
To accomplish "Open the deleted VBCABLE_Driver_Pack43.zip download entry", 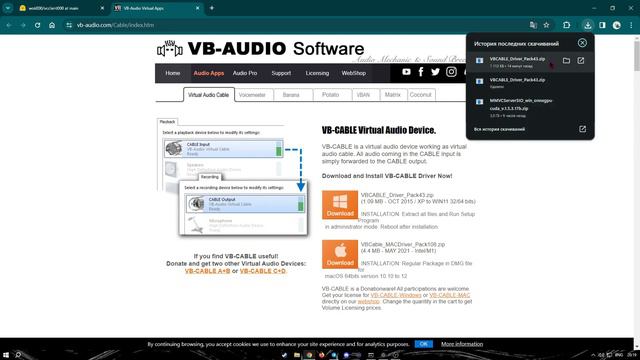I will [x=530, y=83].
